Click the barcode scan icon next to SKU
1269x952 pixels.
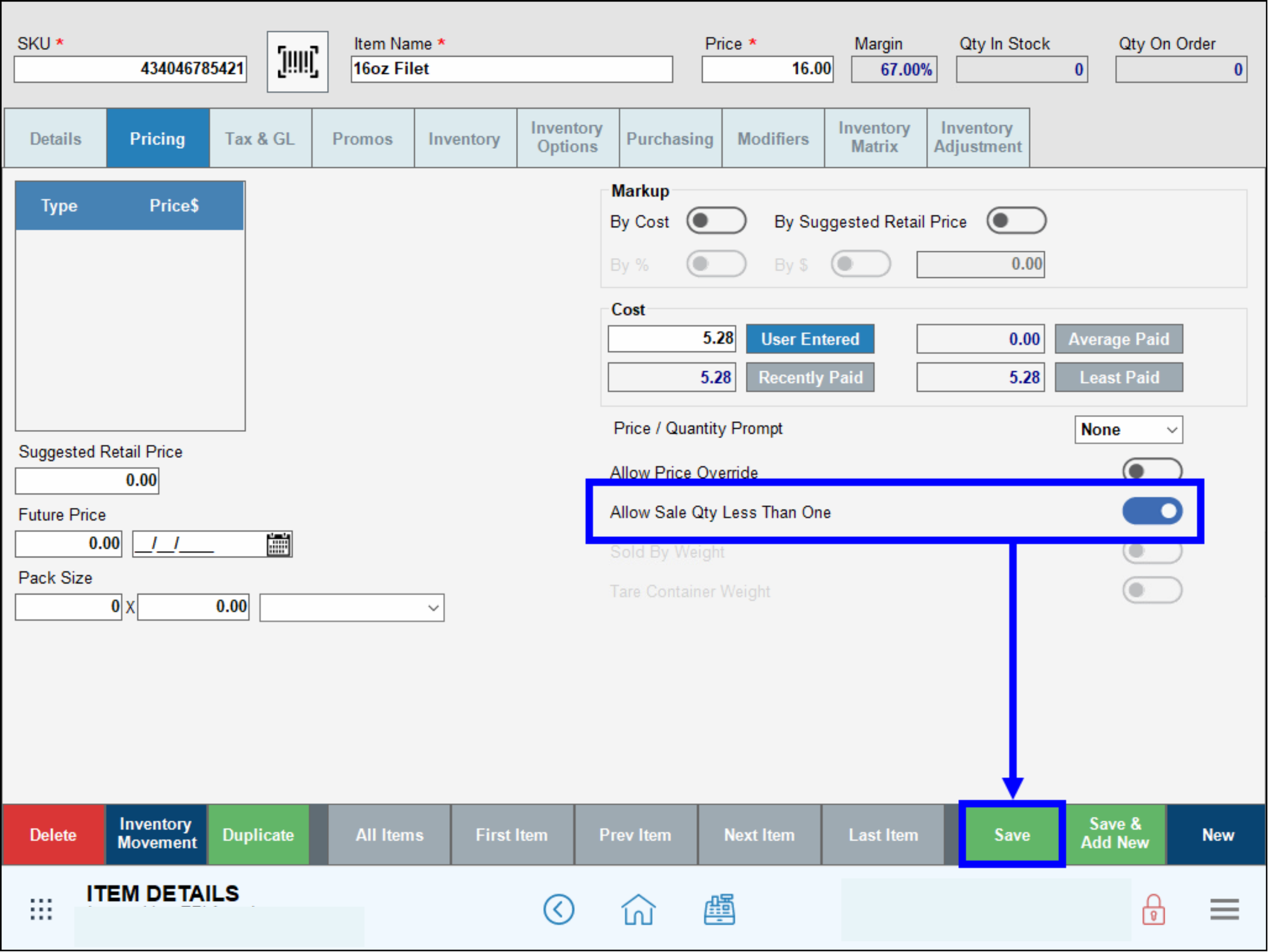(297, 61)
